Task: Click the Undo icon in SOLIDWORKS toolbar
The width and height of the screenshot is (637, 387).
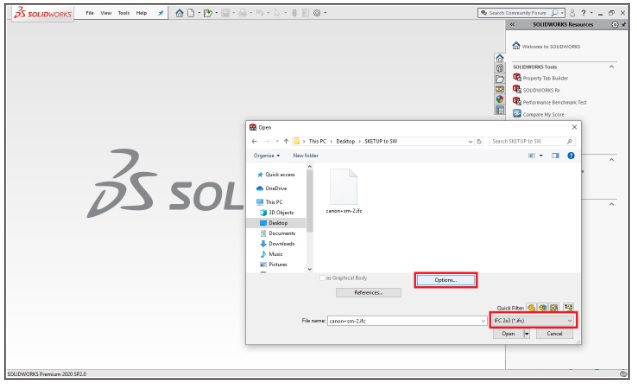Action: coord(259,13)
